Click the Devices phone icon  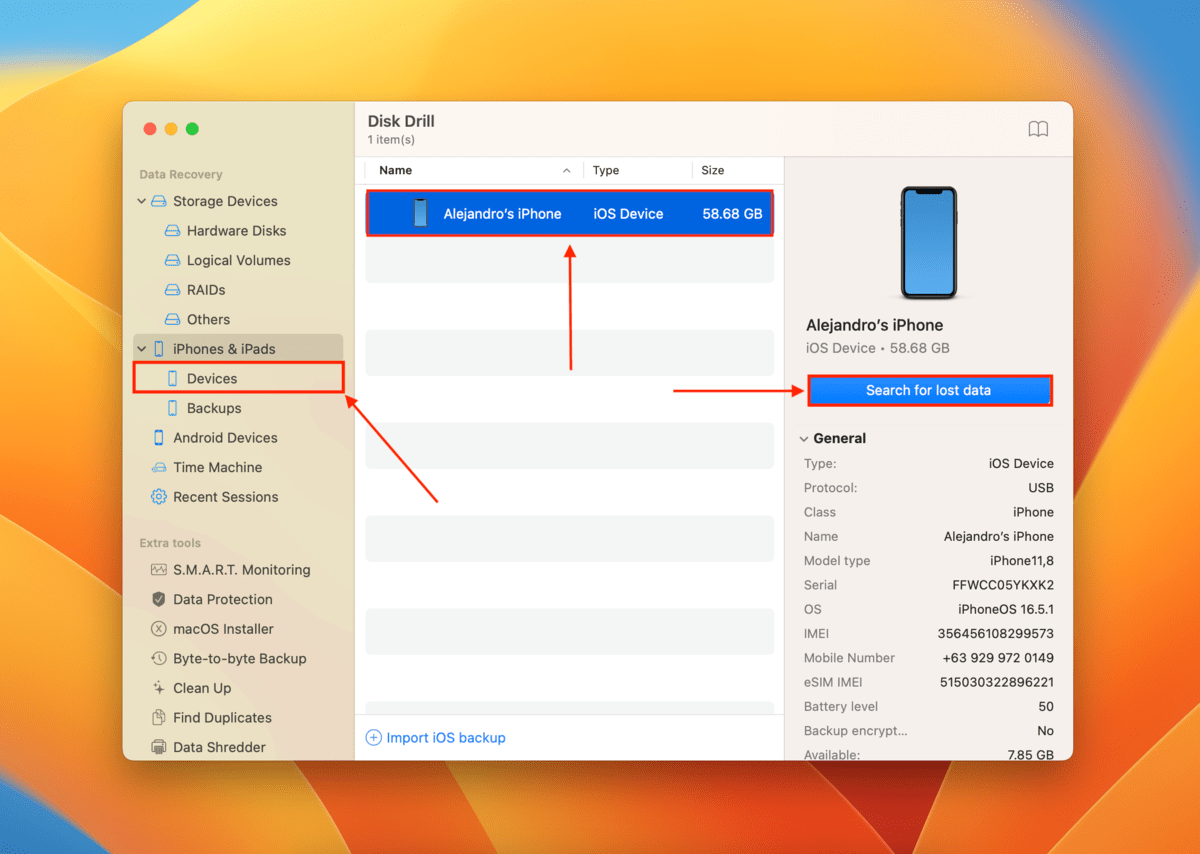pyautogui.click(x=173, y=379)
